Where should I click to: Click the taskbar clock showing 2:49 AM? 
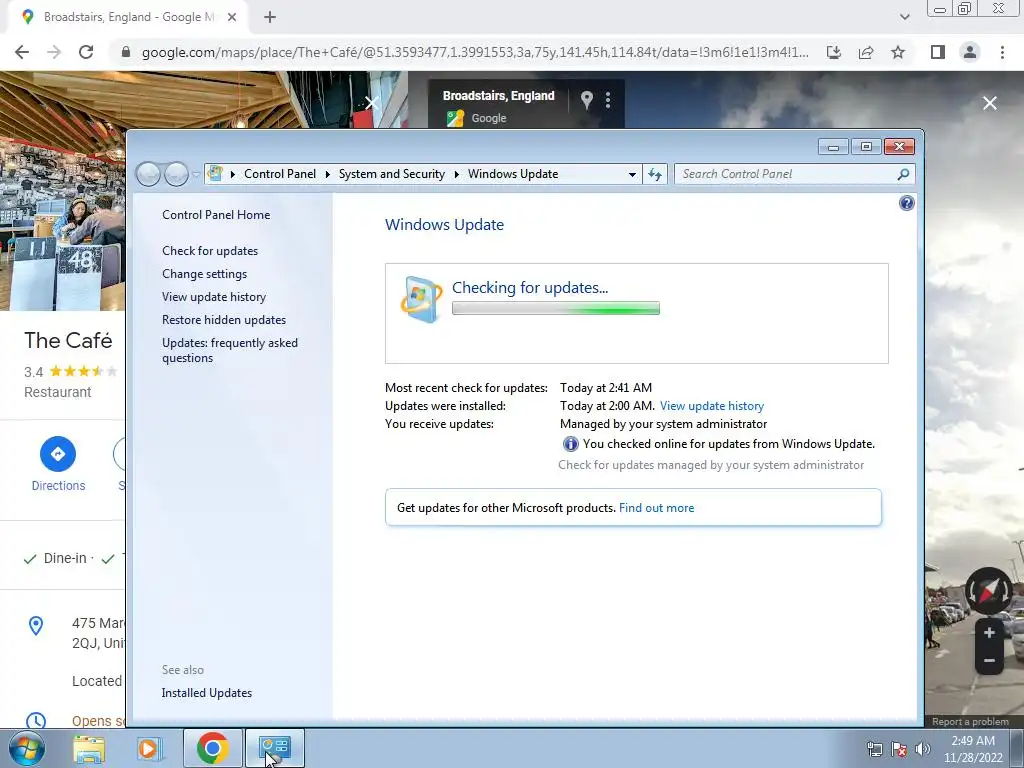[x=973, y=749]
